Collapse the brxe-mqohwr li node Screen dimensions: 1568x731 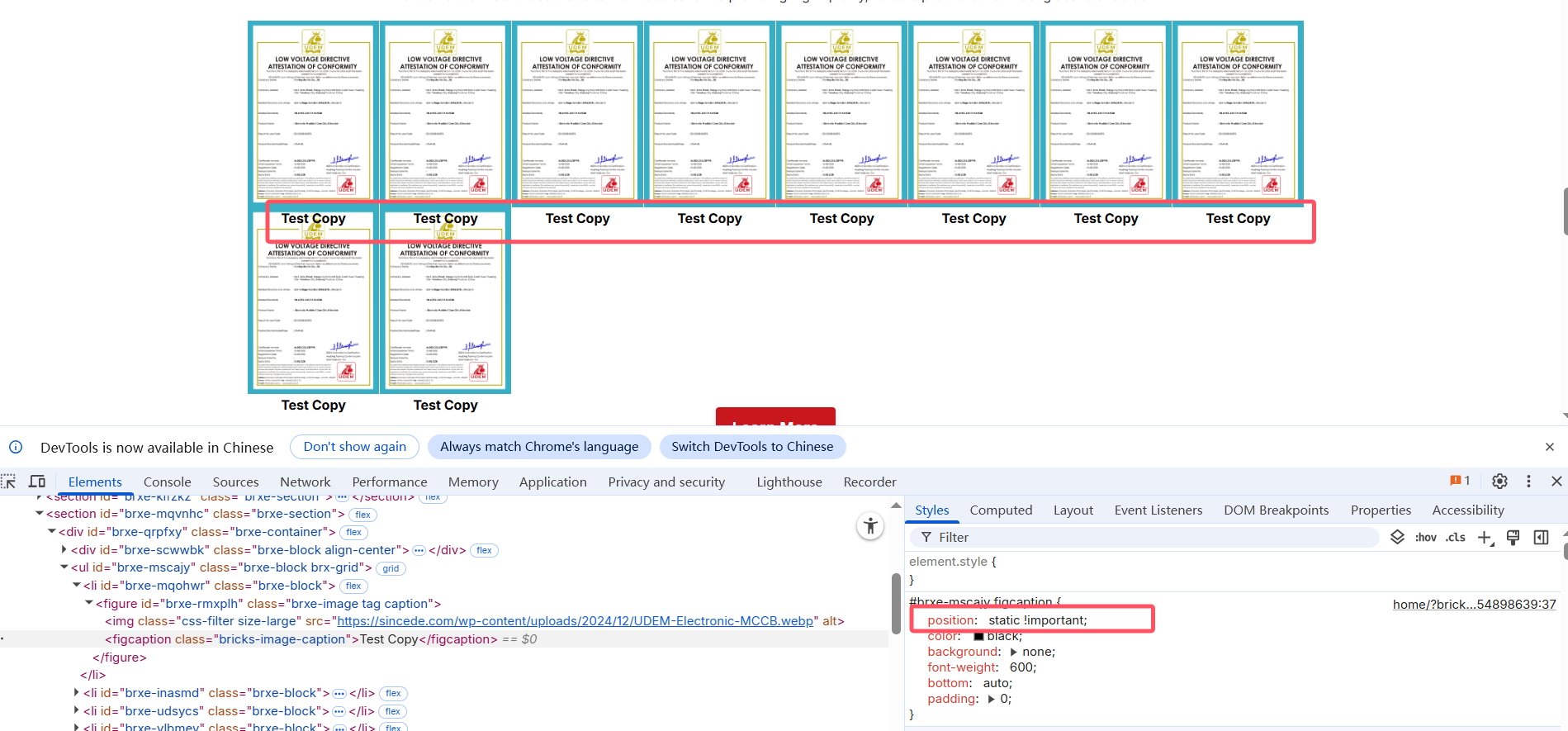[77, 586]
